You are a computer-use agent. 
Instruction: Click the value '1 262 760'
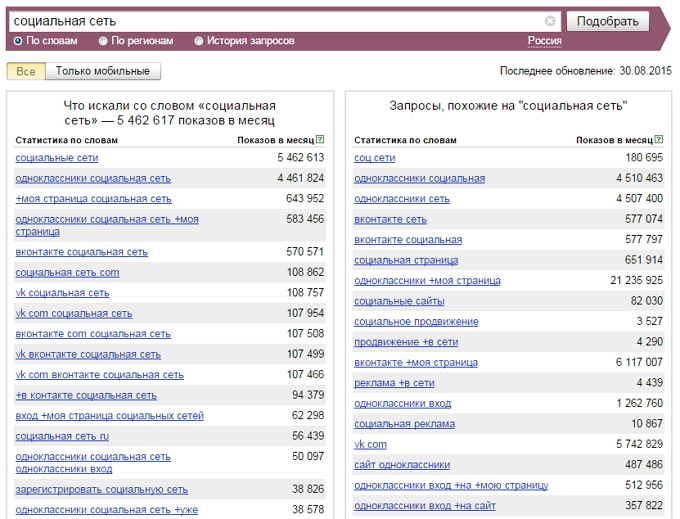pyautogui.click(x=639, y=403)
